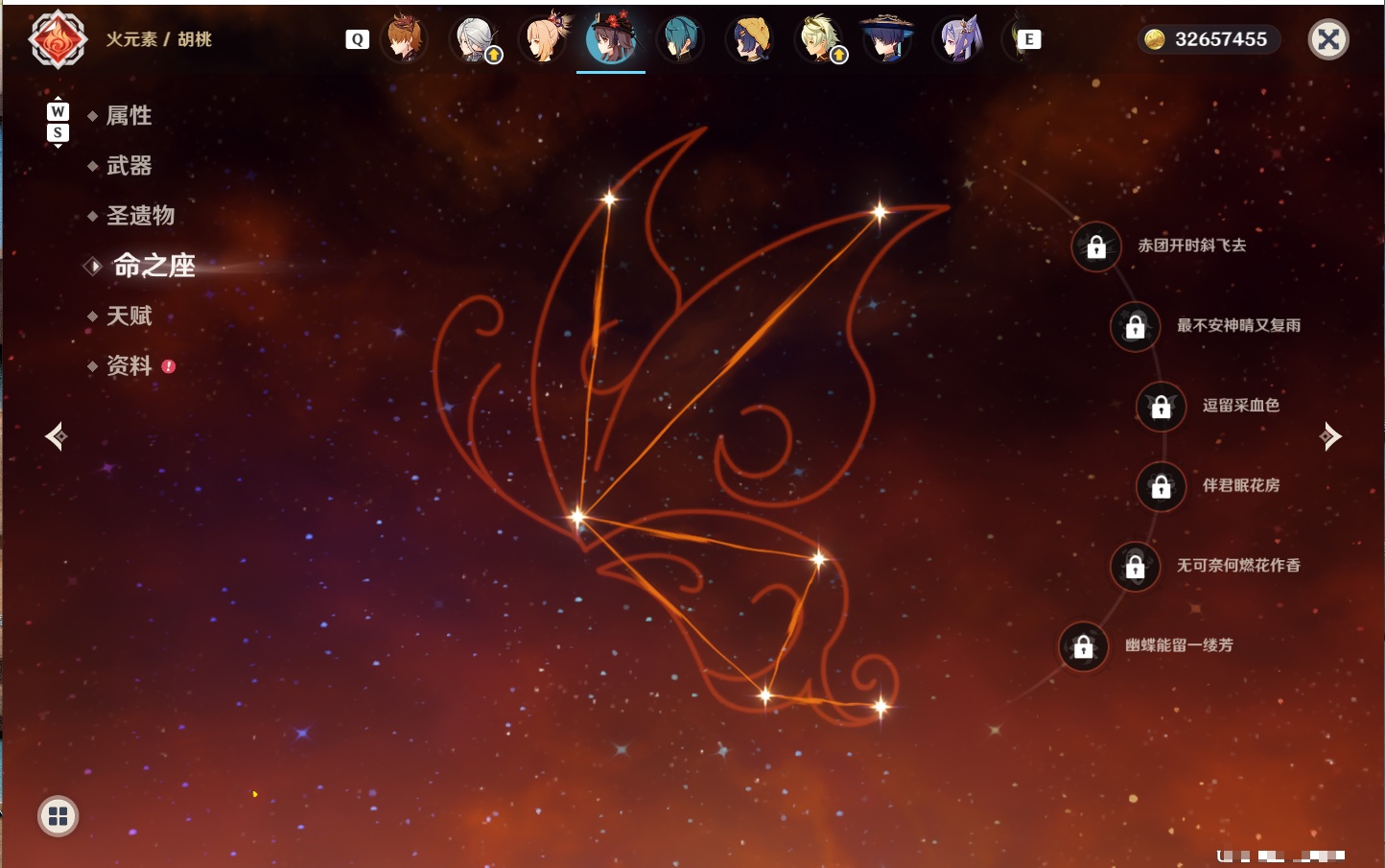Click the red alert badge beside 资料
Image resolution: width=1385 pixels, height=868 pixels.
(x=169, y=366)
